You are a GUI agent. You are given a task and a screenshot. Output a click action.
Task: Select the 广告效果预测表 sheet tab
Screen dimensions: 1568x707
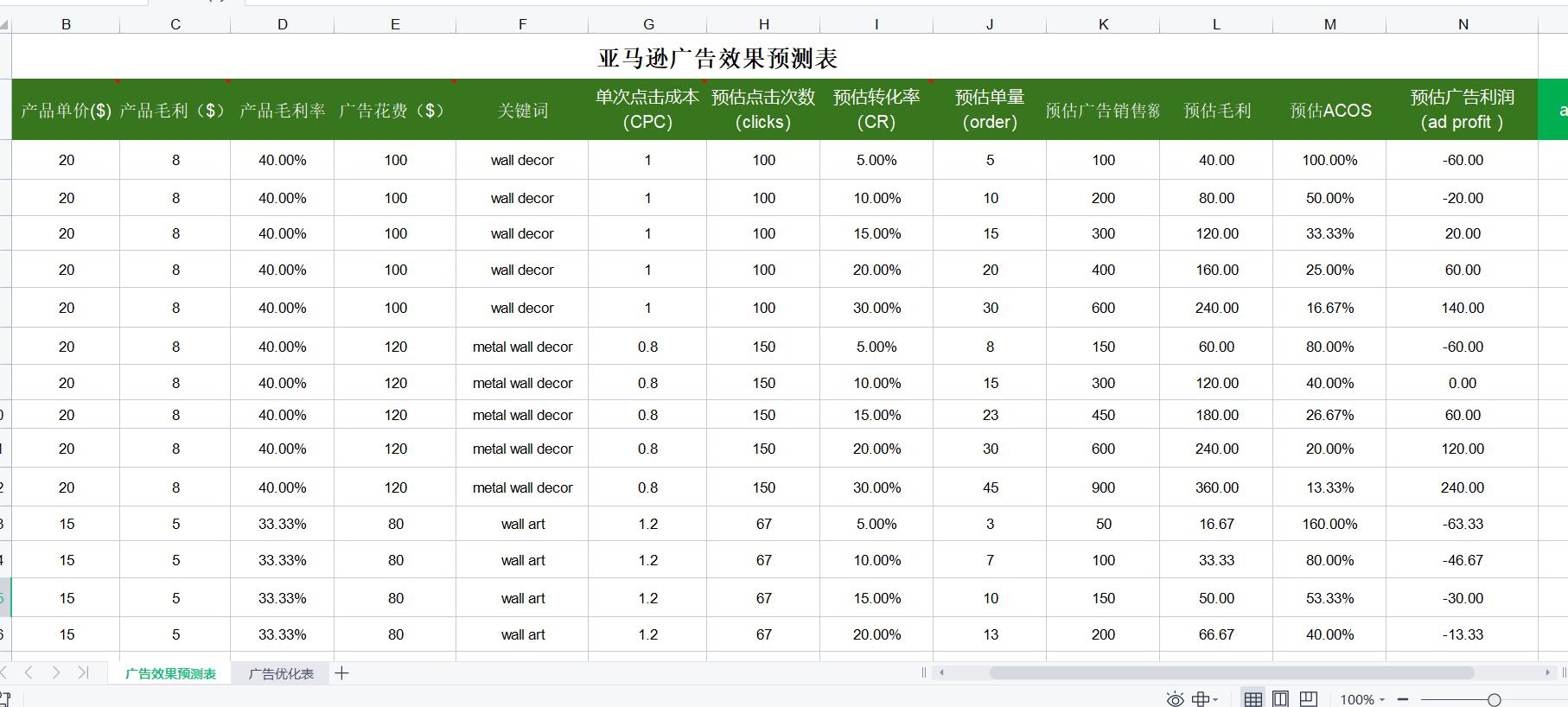(170, 673)
